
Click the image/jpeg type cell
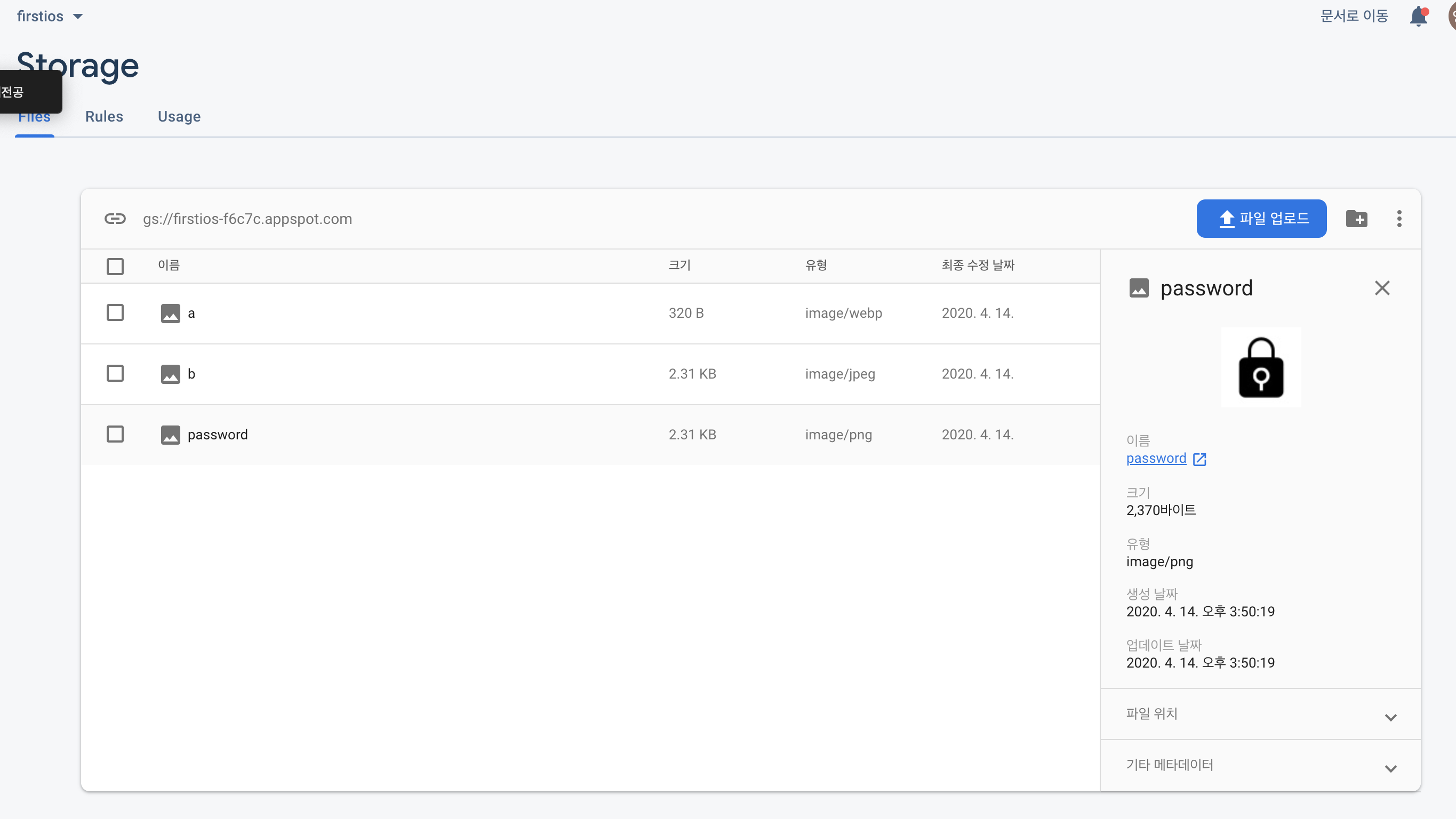click(840, 374)
